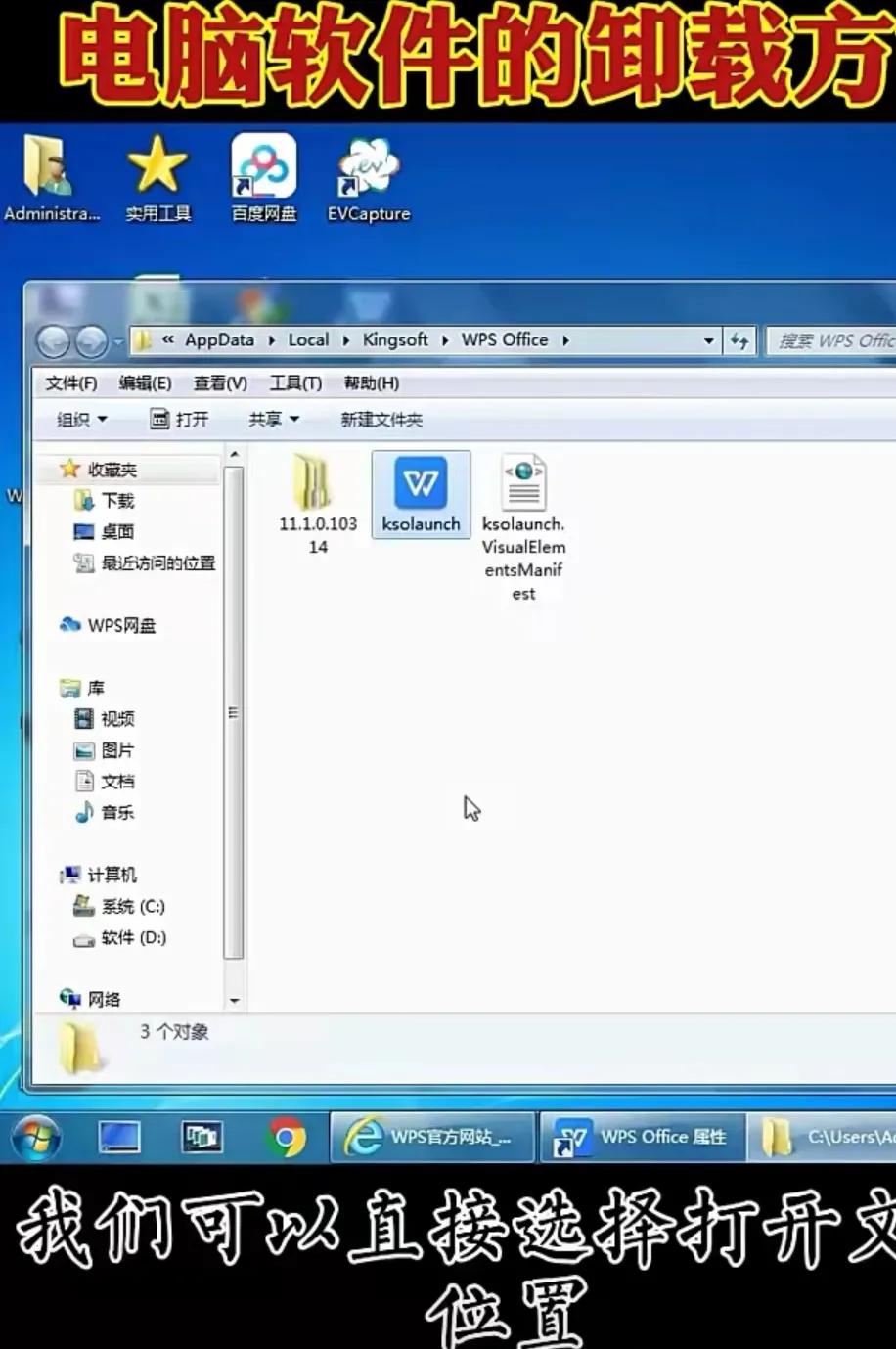896x1349 pixels.
Task: Select the 11.1.0.10314 folder
Action: click(x=317, y=505)
